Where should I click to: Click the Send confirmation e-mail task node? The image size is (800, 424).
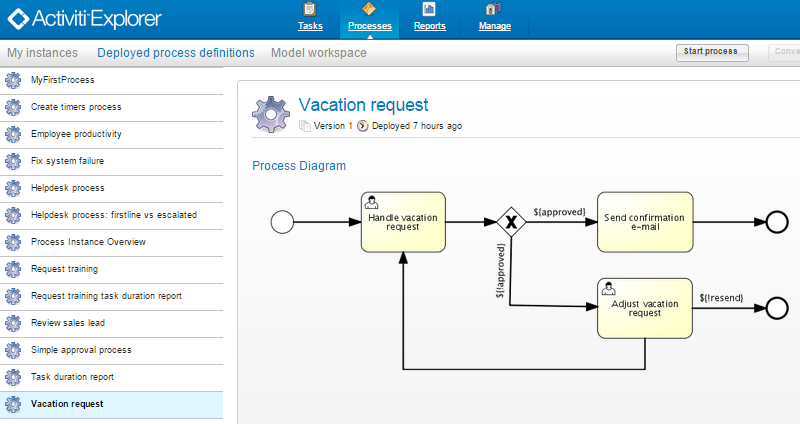pos(645,222)
